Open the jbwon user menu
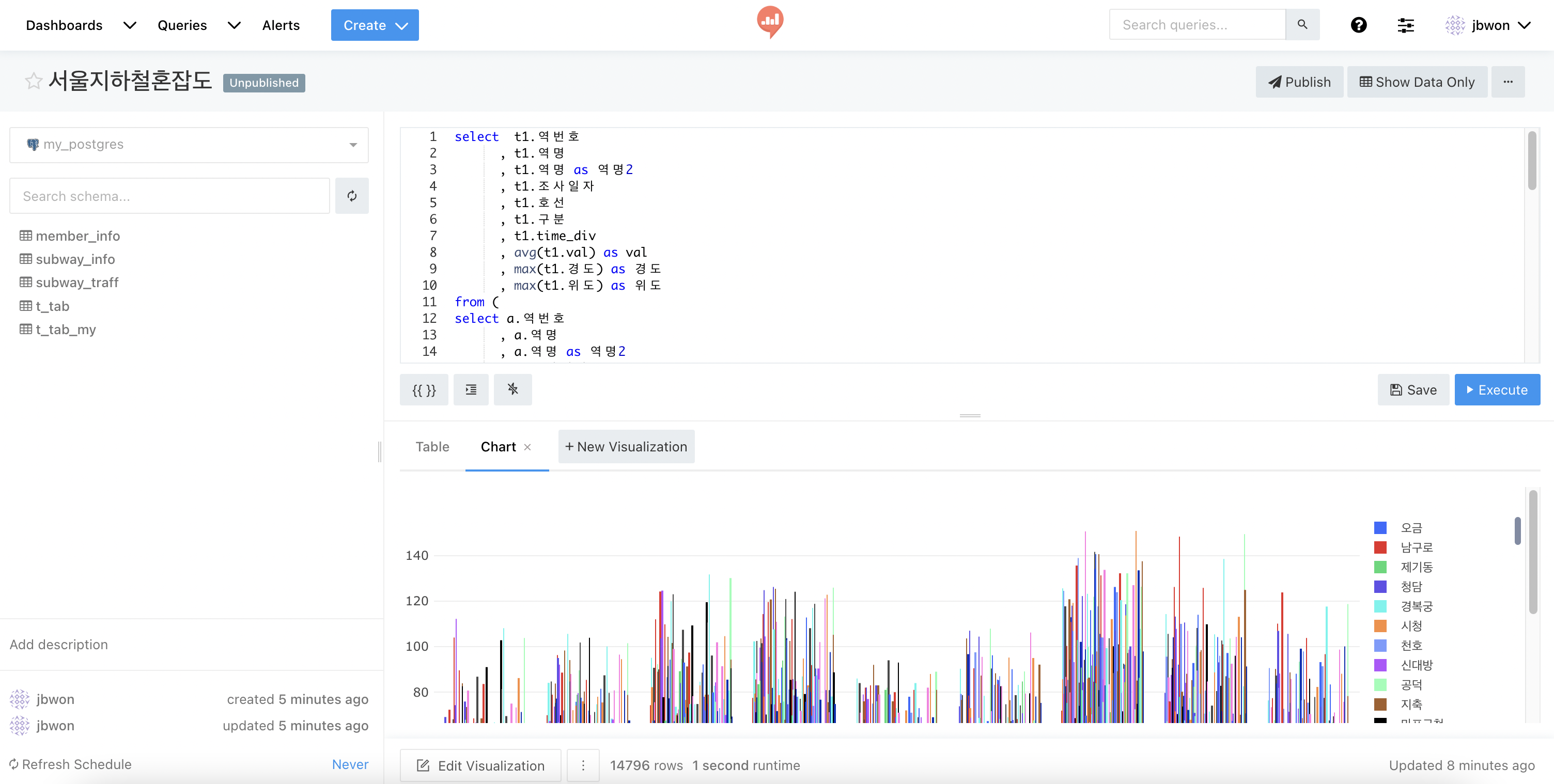 coord(1489,25)
